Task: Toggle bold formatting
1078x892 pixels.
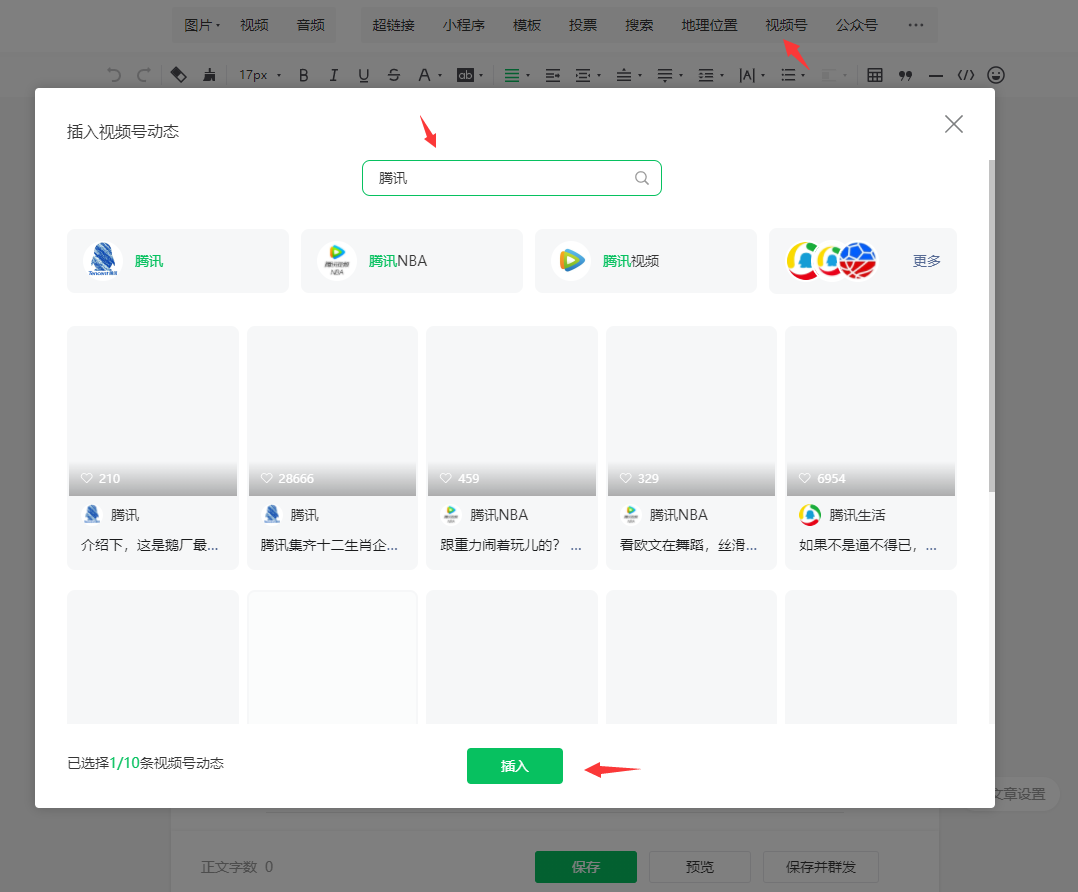Action: [303, 75]
